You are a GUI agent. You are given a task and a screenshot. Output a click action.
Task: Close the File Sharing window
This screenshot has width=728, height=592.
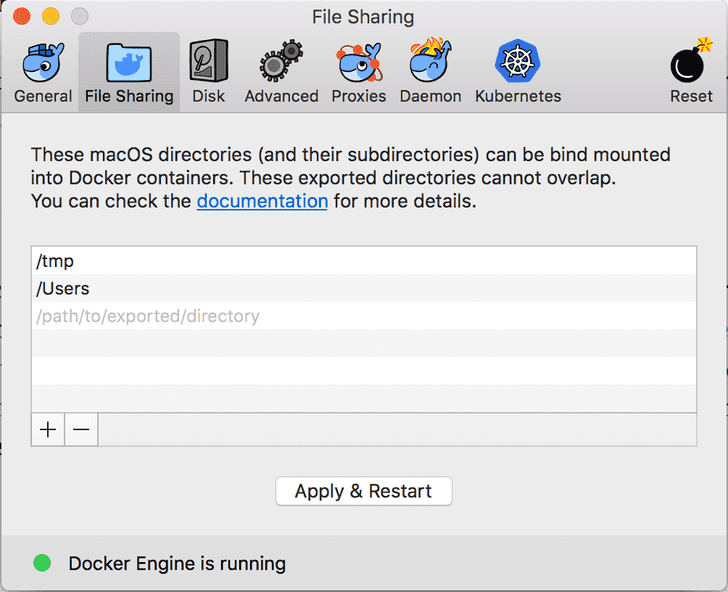tap(21, 17)
